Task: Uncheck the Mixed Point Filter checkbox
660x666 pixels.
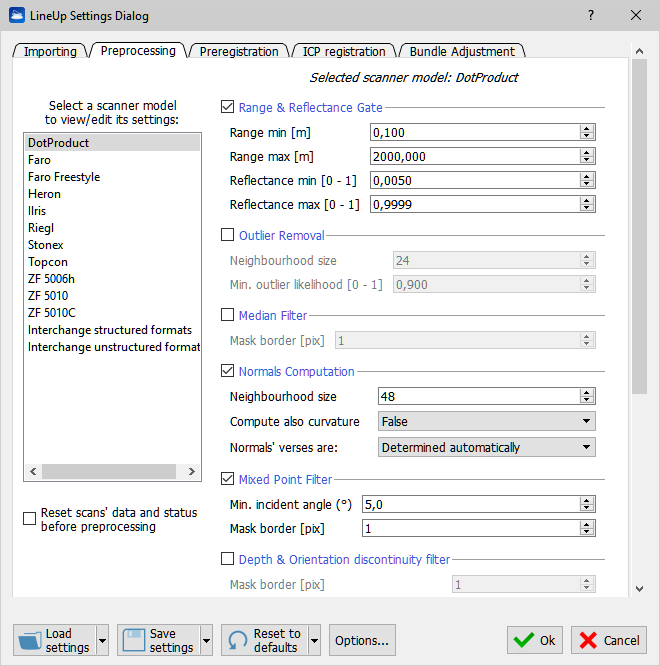Action: [228, 479]
